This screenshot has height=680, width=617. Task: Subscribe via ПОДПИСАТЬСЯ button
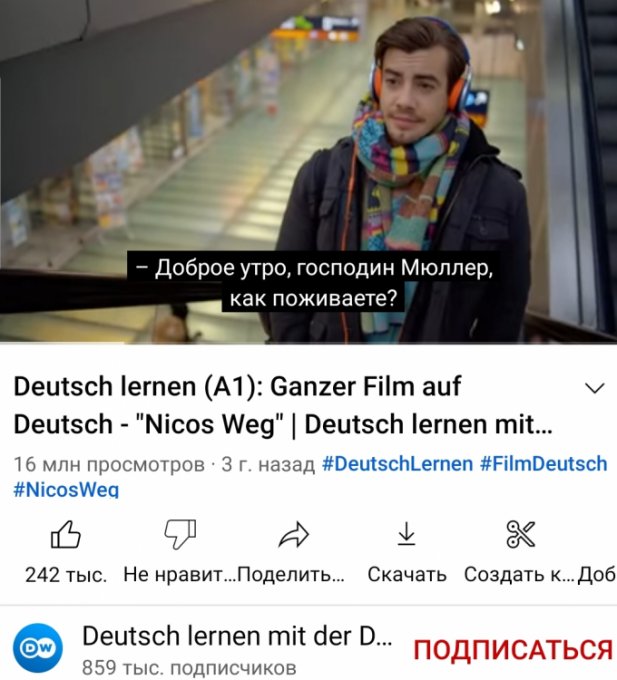point(513,650)
